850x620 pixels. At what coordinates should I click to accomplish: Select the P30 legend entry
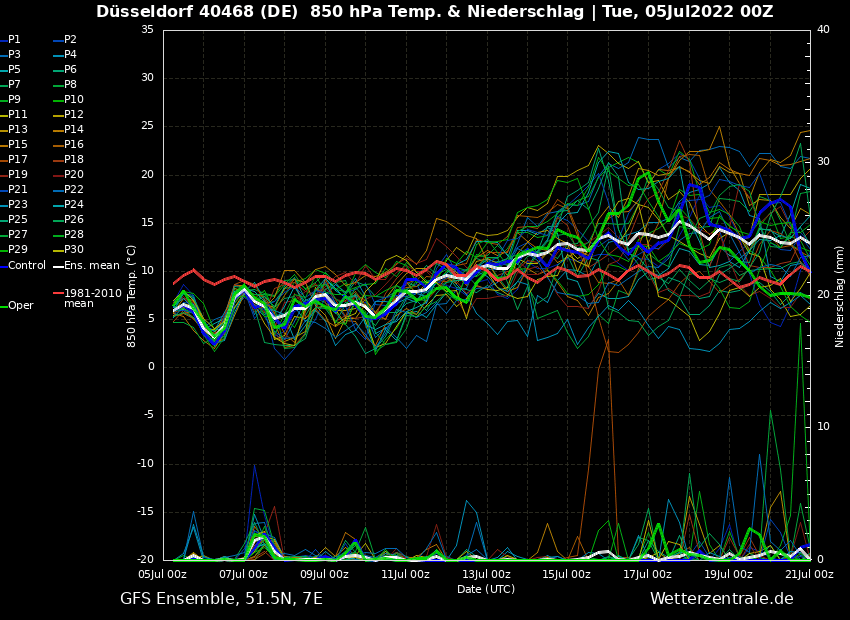(x=74, y=250)
